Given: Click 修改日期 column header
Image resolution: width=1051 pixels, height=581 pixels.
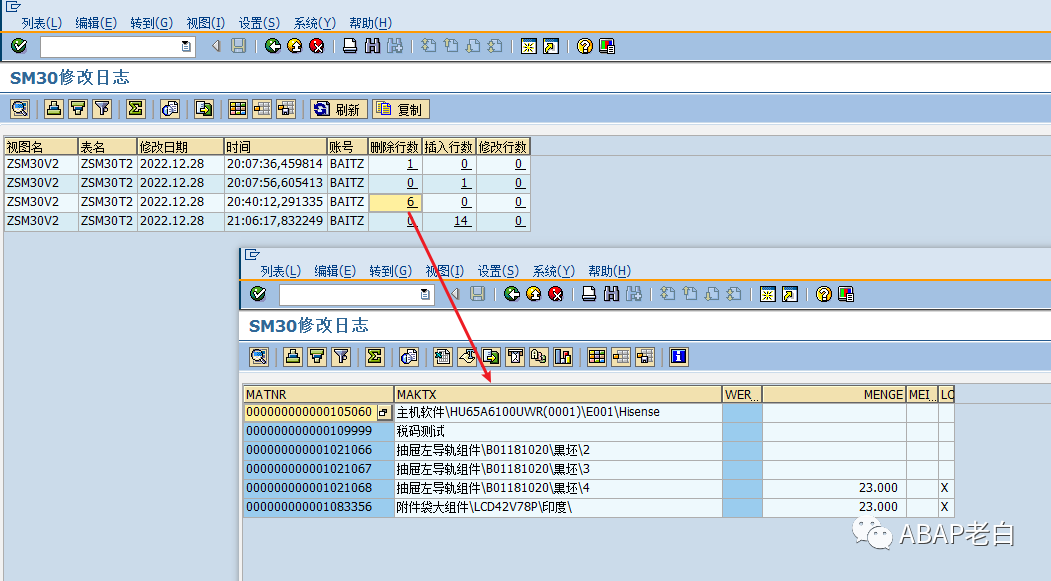Looking at the screenshot, I should 180,146.
